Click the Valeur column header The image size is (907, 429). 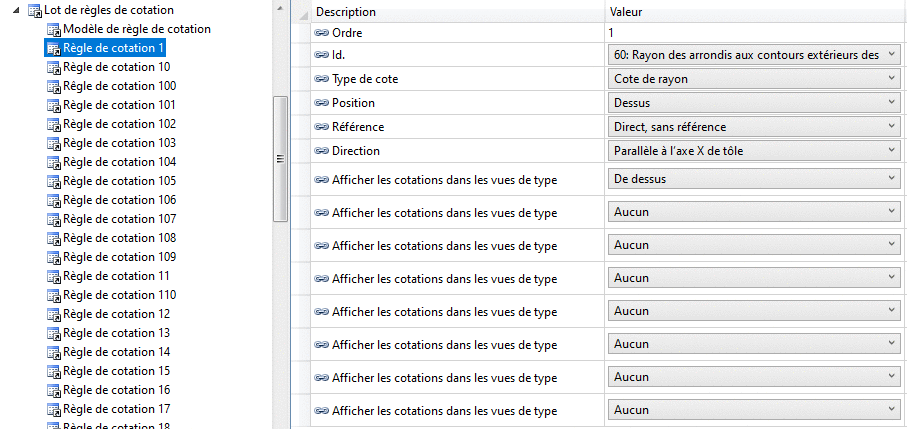[x=626, y=12]
